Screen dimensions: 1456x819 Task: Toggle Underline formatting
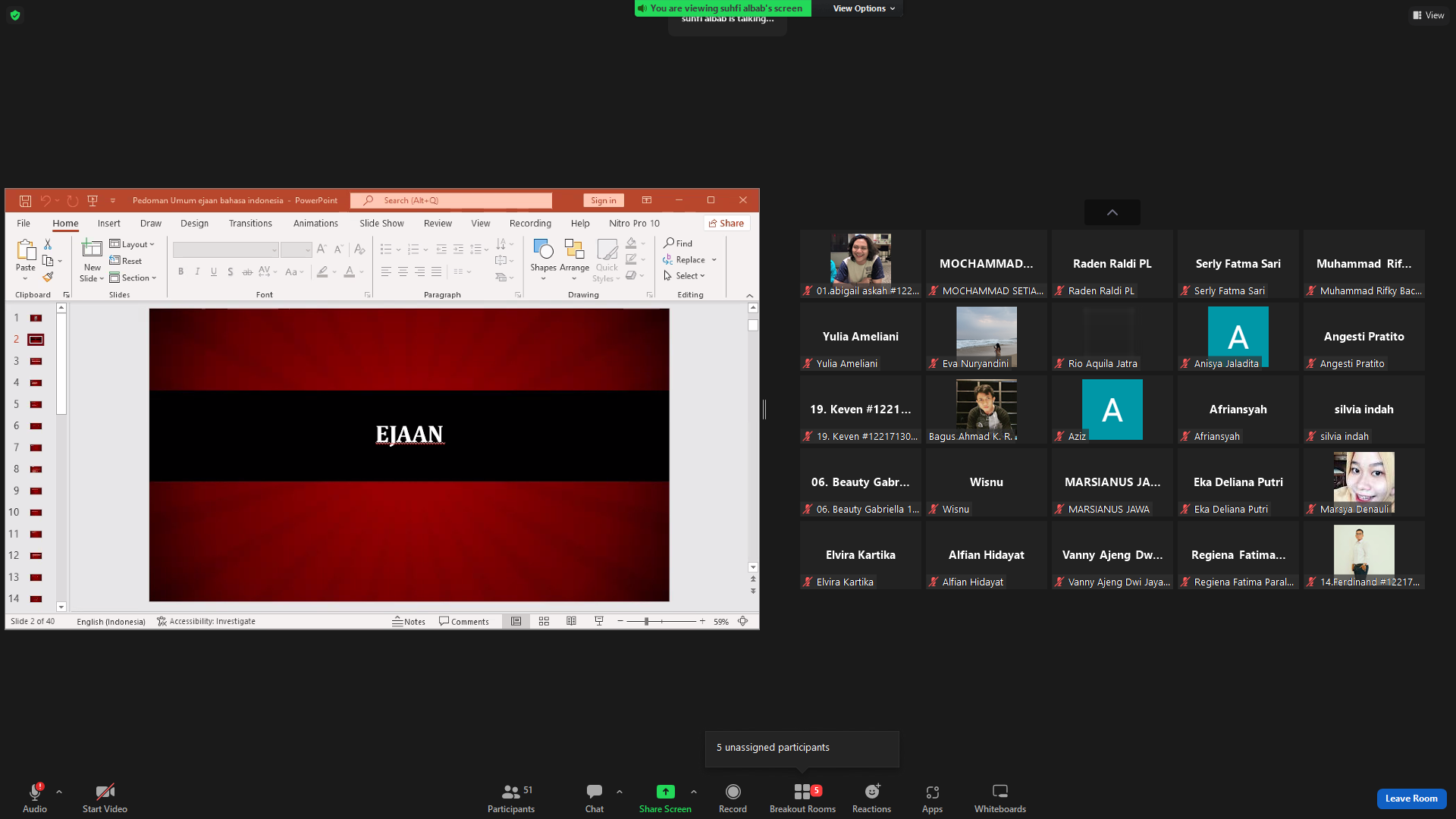click(214, 271)
